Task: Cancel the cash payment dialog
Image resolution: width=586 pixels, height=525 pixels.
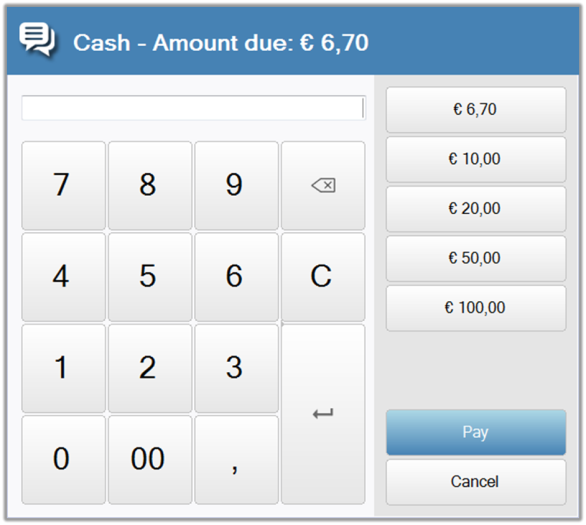Action: point(476,482)
